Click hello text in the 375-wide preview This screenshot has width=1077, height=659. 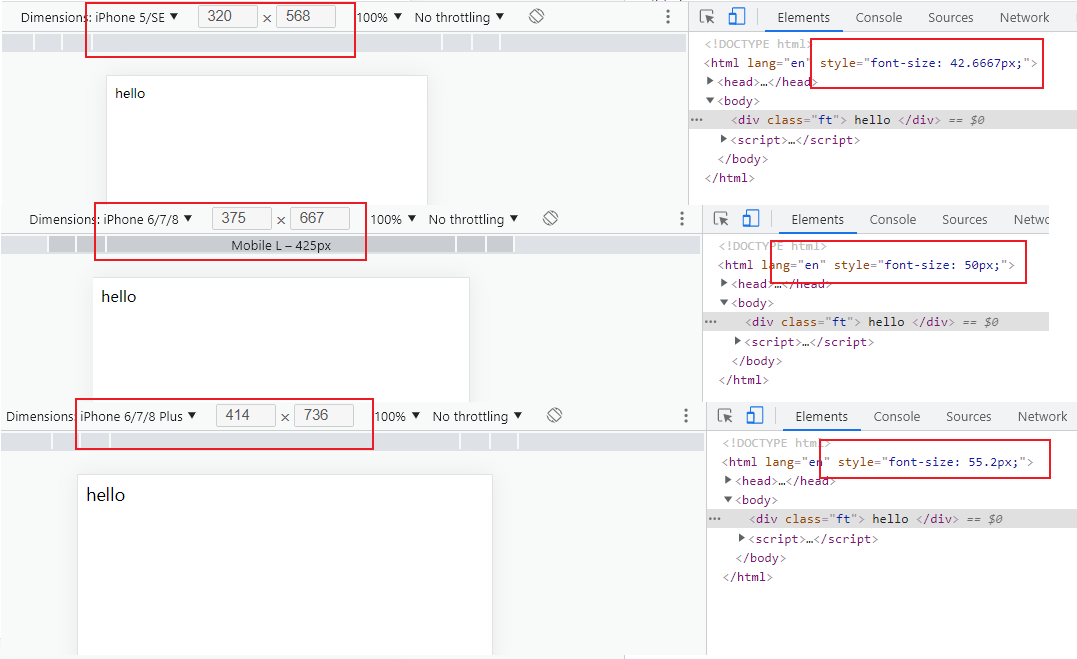tap(119, 296)
